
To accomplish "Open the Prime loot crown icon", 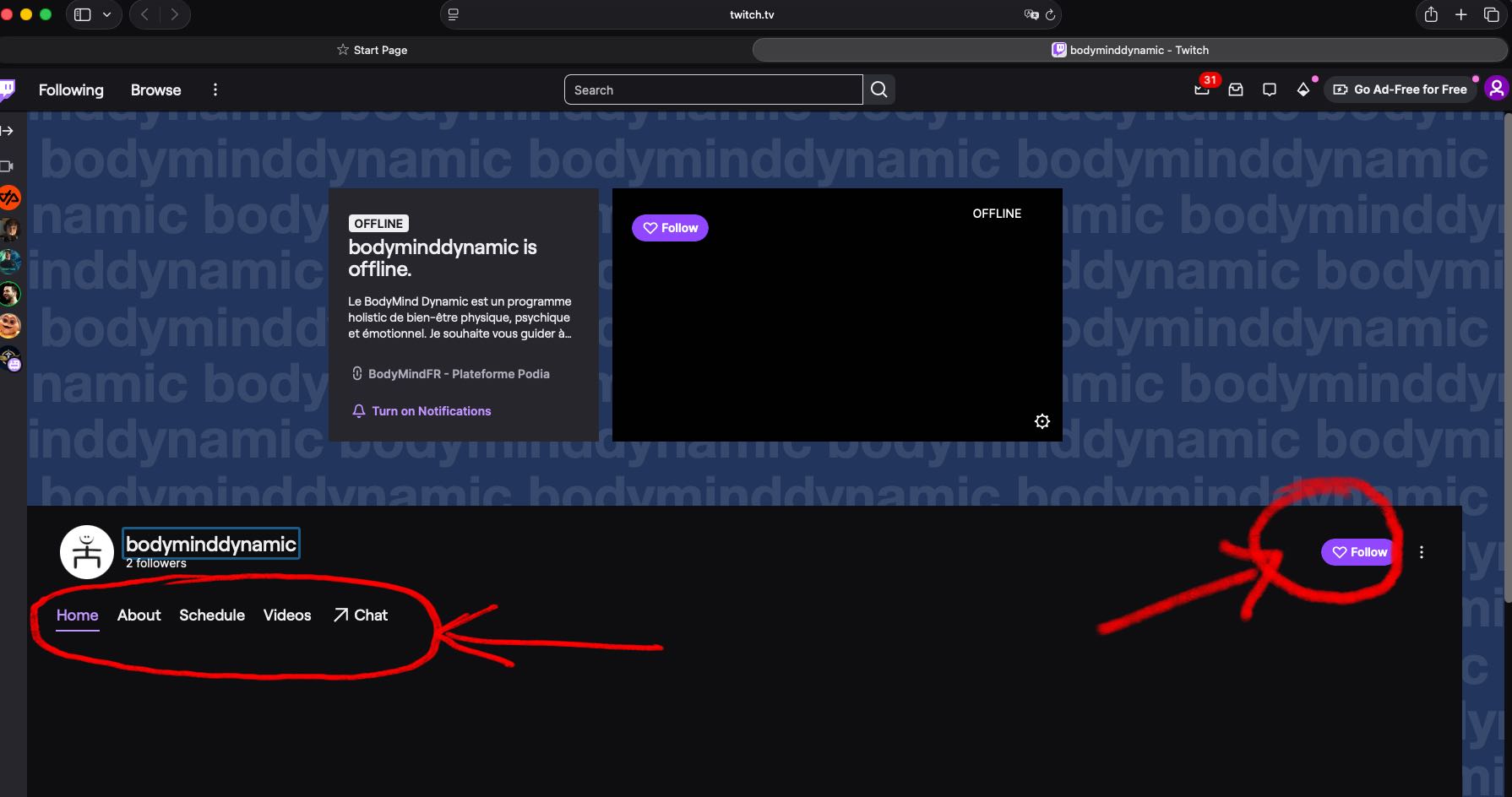I will 1201,89.
